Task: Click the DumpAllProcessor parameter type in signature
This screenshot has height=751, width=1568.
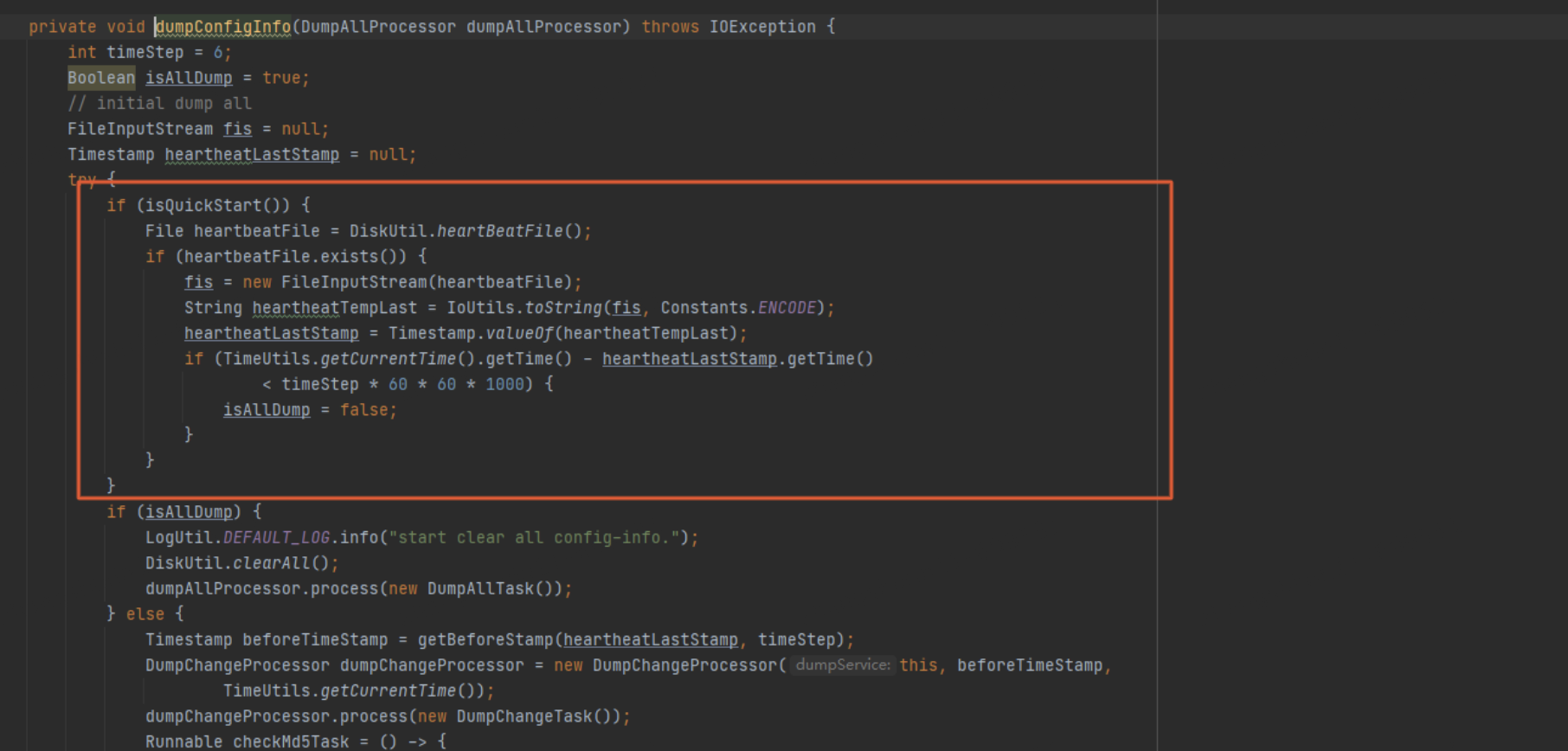Action: coord(378,27)
